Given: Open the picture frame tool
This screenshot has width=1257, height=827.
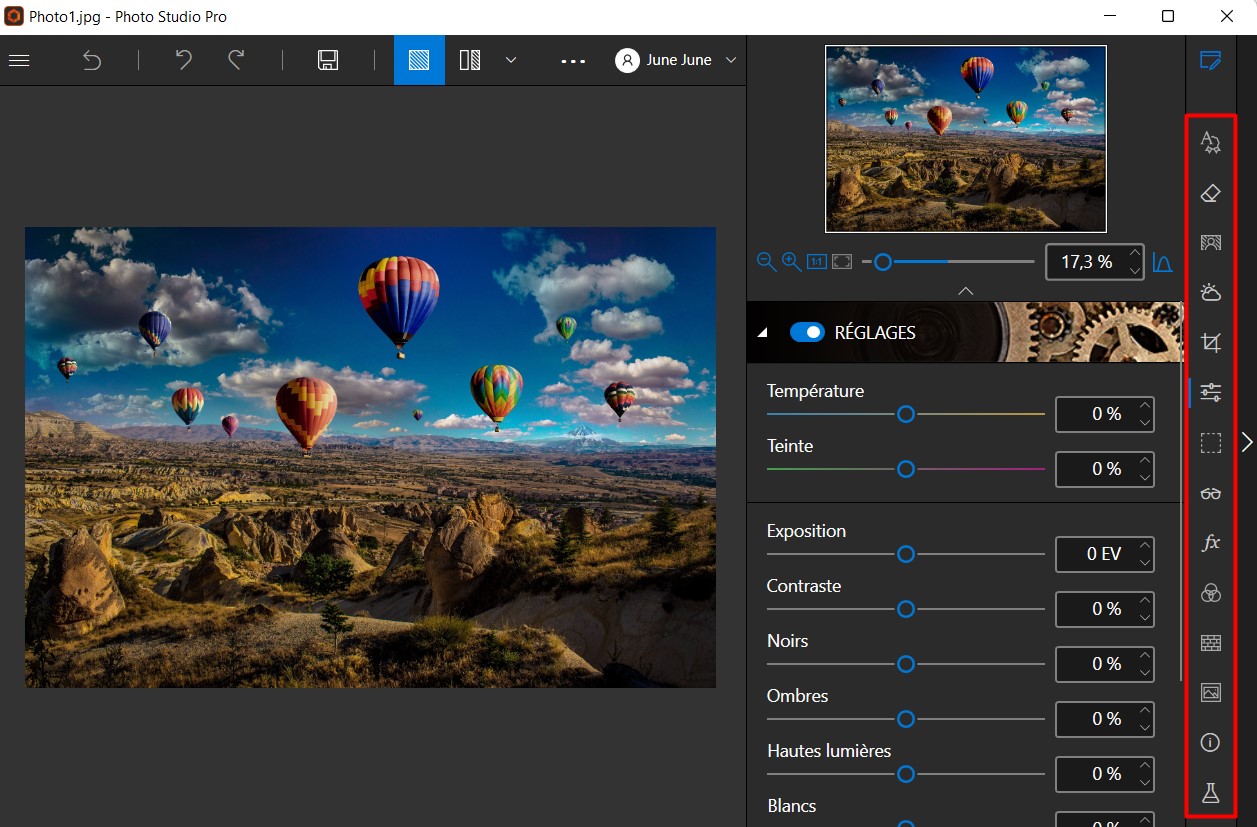Looking at the screenshot, I should (1211, 692).
